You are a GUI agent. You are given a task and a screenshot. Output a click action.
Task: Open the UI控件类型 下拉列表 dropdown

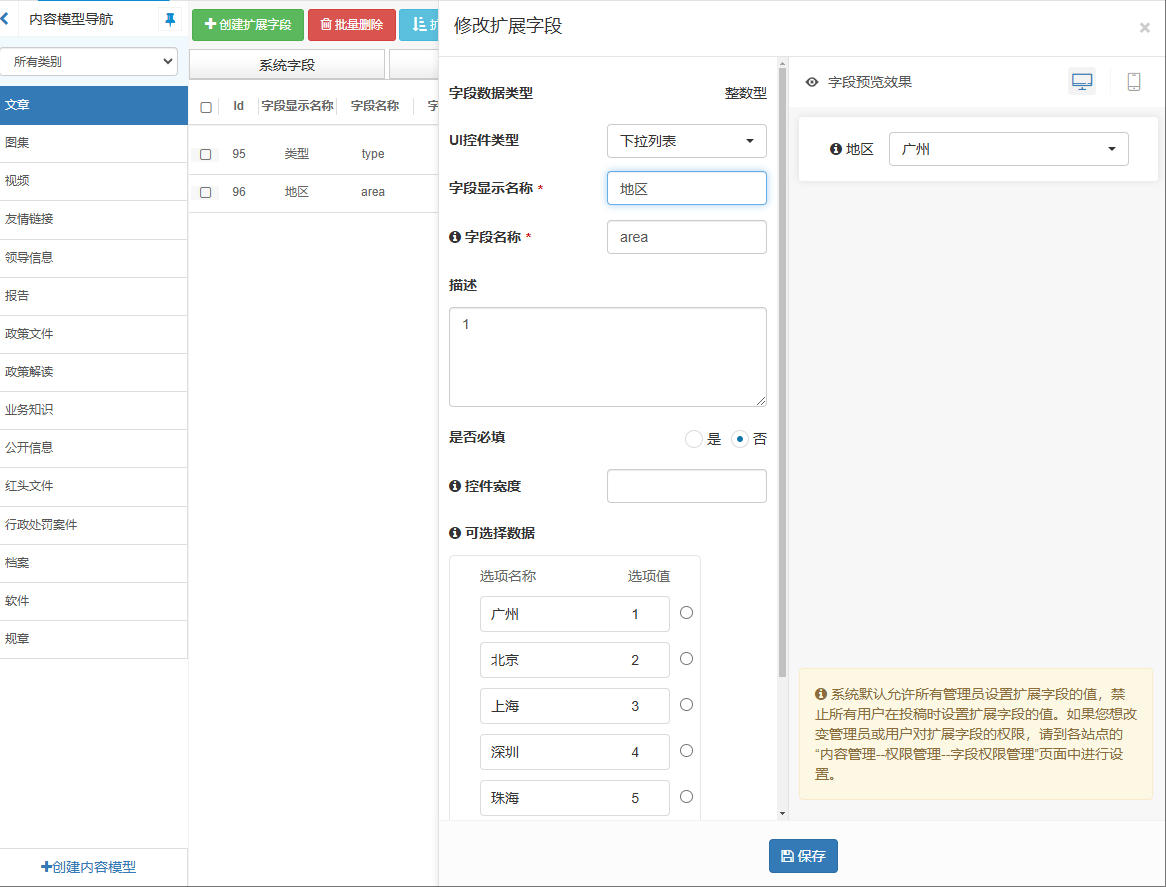tap(686, 141)
